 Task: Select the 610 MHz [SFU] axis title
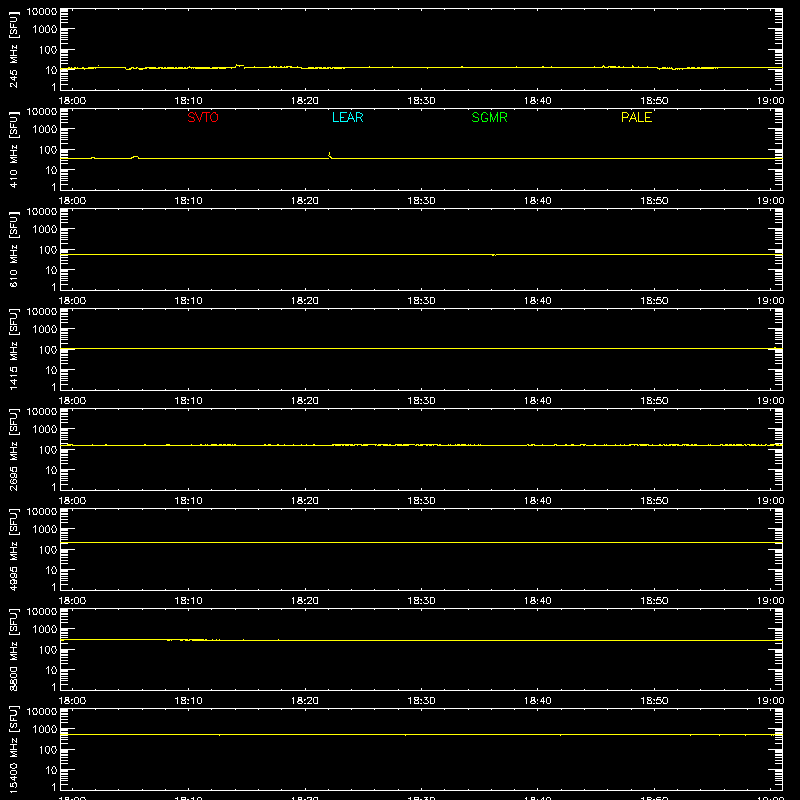pos(13,249)
